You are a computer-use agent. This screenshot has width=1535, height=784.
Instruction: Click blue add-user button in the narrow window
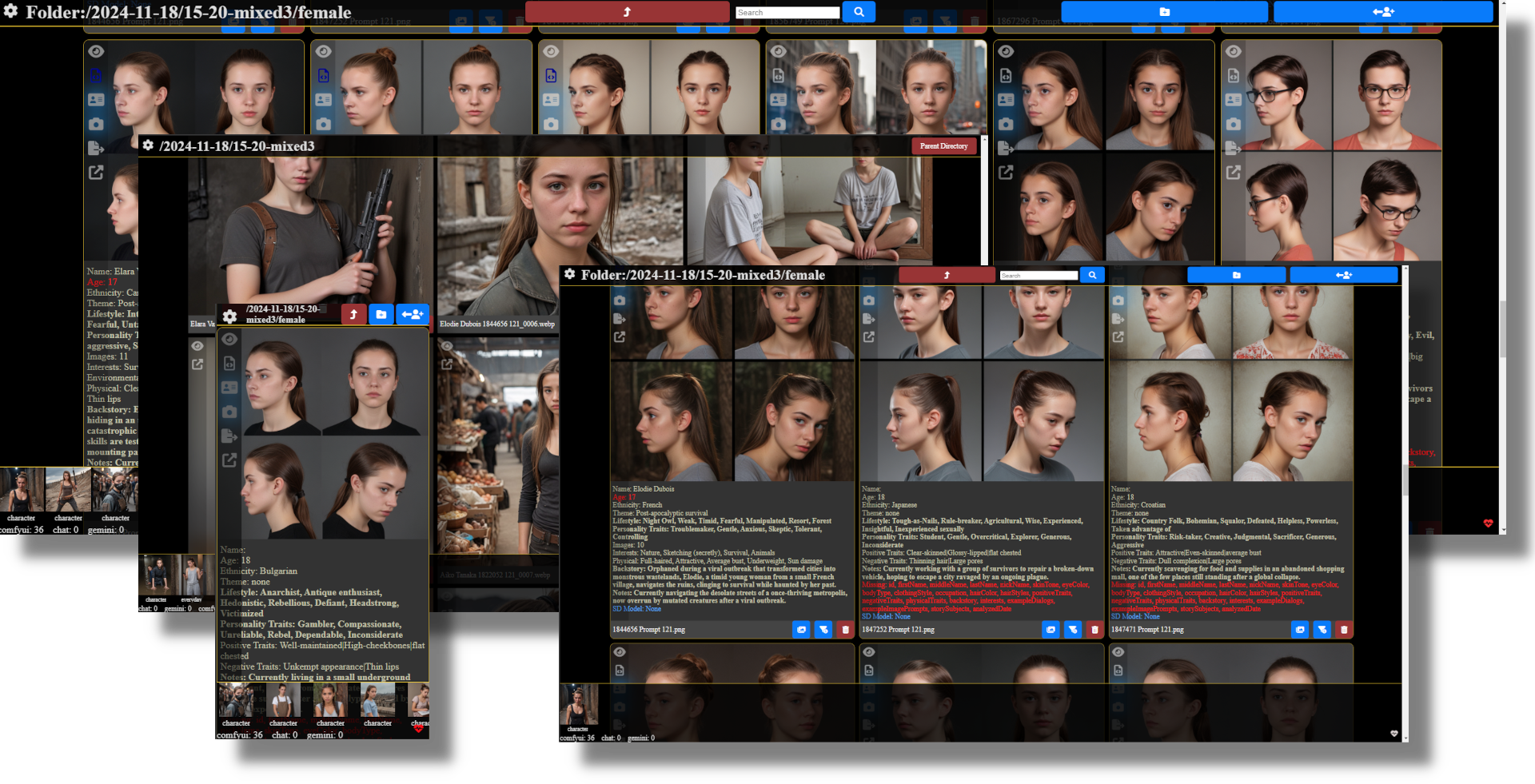413,314
